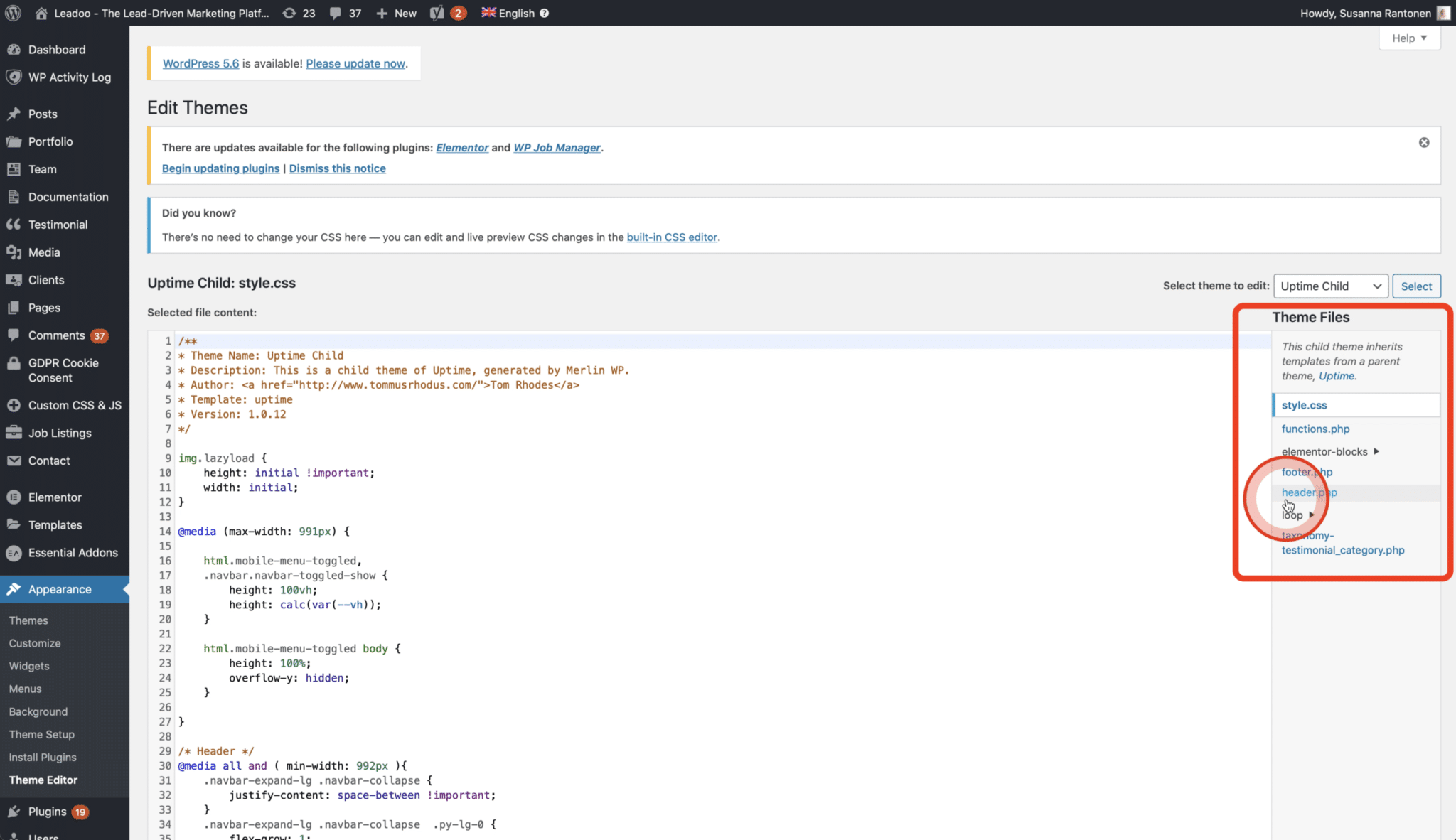The height and width of the screenshot is (840, 1456).
Task: Open functions.php in Theme Files
Action: click(1315, 429)
